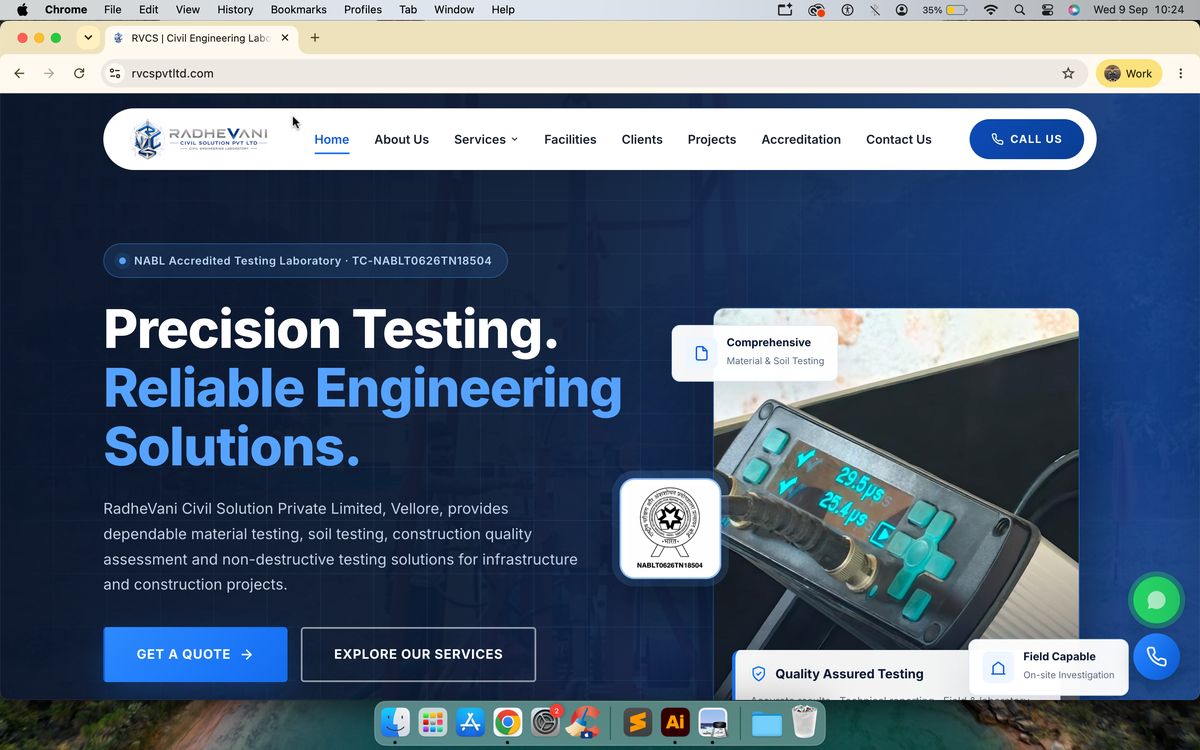Image resolution: width=1200 pixels, height=750 pixels.
Task: Open Preview from the dock
Action: pos(713,722)
